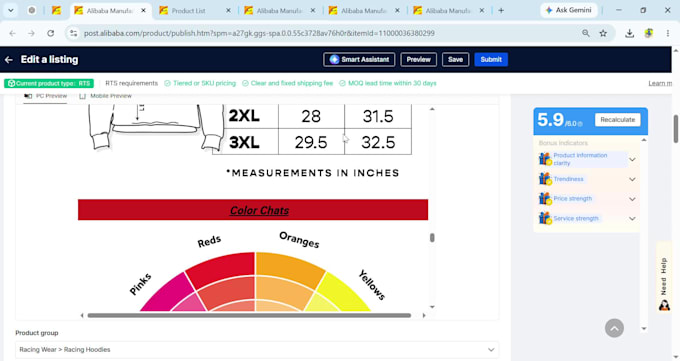
Task: Expand Product information clarity indicator
Action: coord(632,159)
